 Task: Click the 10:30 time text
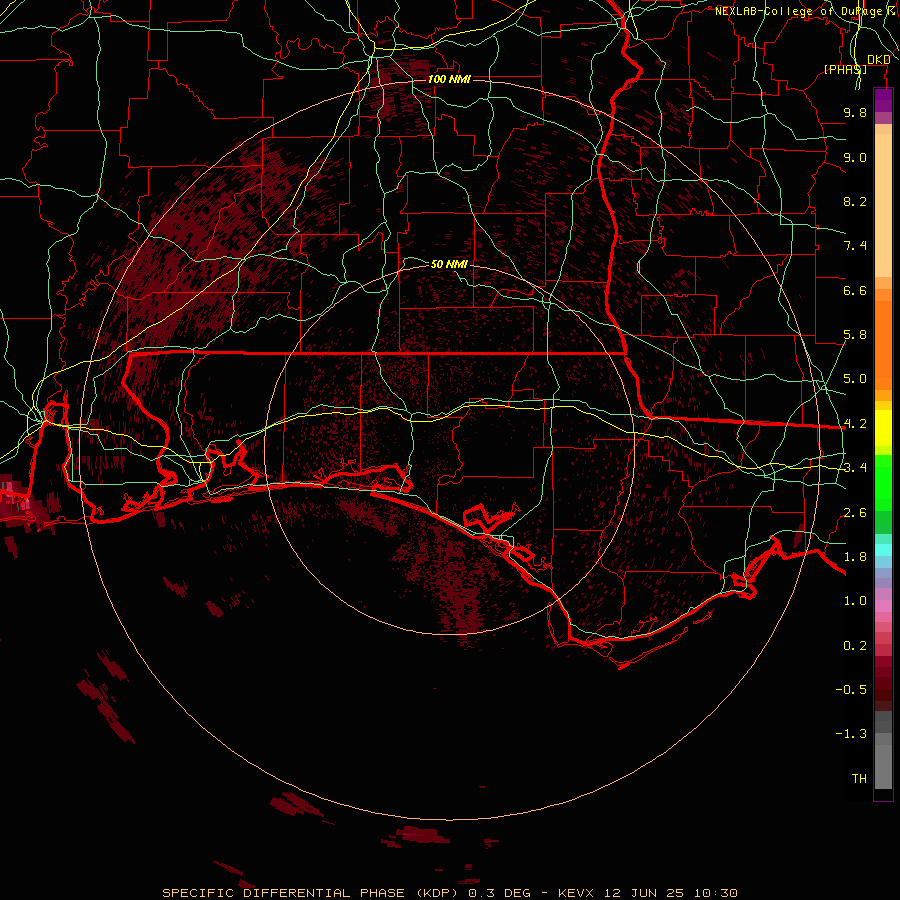point(715,893)
